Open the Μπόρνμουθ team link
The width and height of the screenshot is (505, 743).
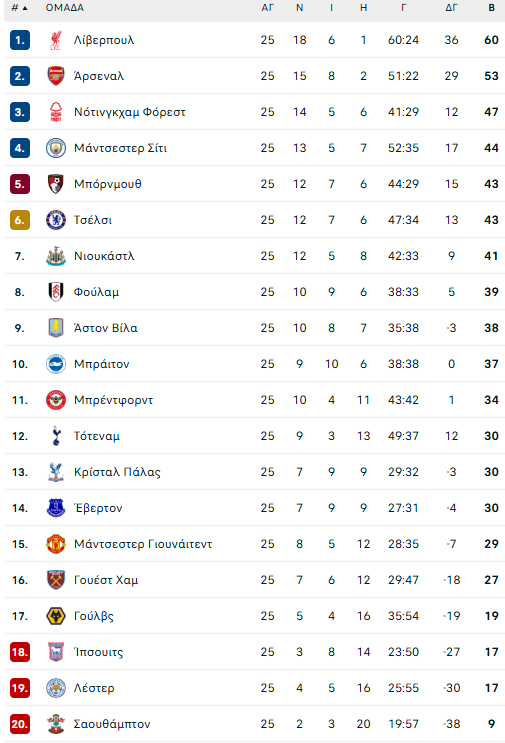coord(108,184)
